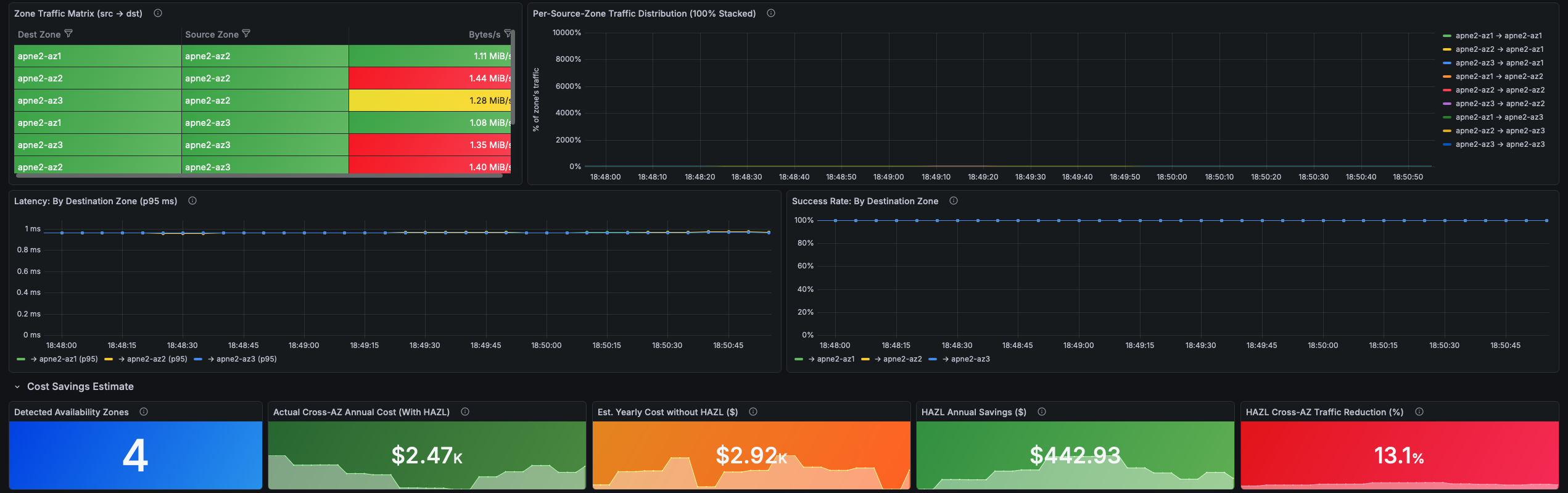Viewport: 1568px width, 493px height.
Task: Click color swatch for → apne2-az2 (p95) latency series
Action: (109, 359)
